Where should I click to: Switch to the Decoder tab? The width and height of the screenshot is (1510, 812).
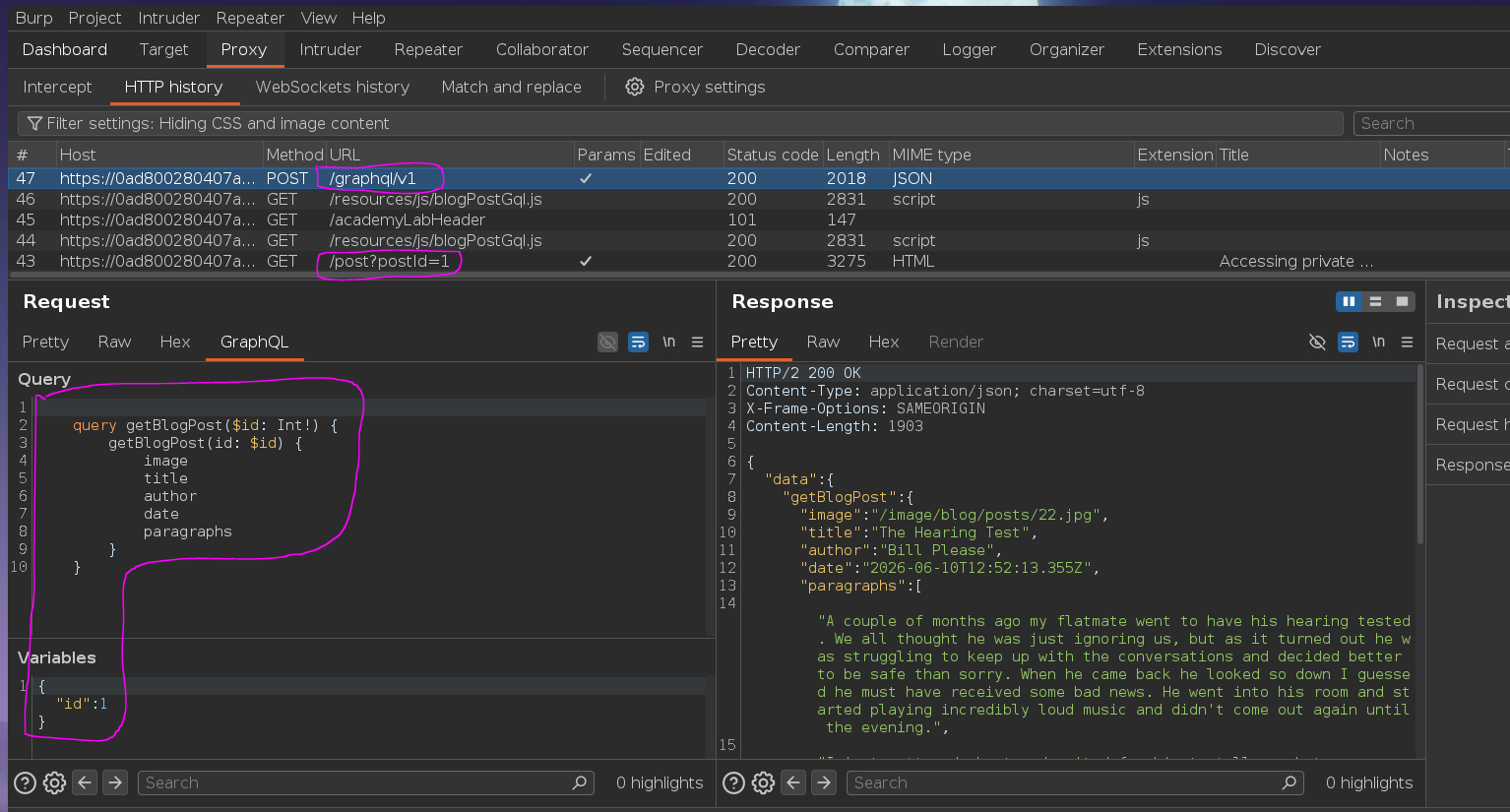point(768,49)
